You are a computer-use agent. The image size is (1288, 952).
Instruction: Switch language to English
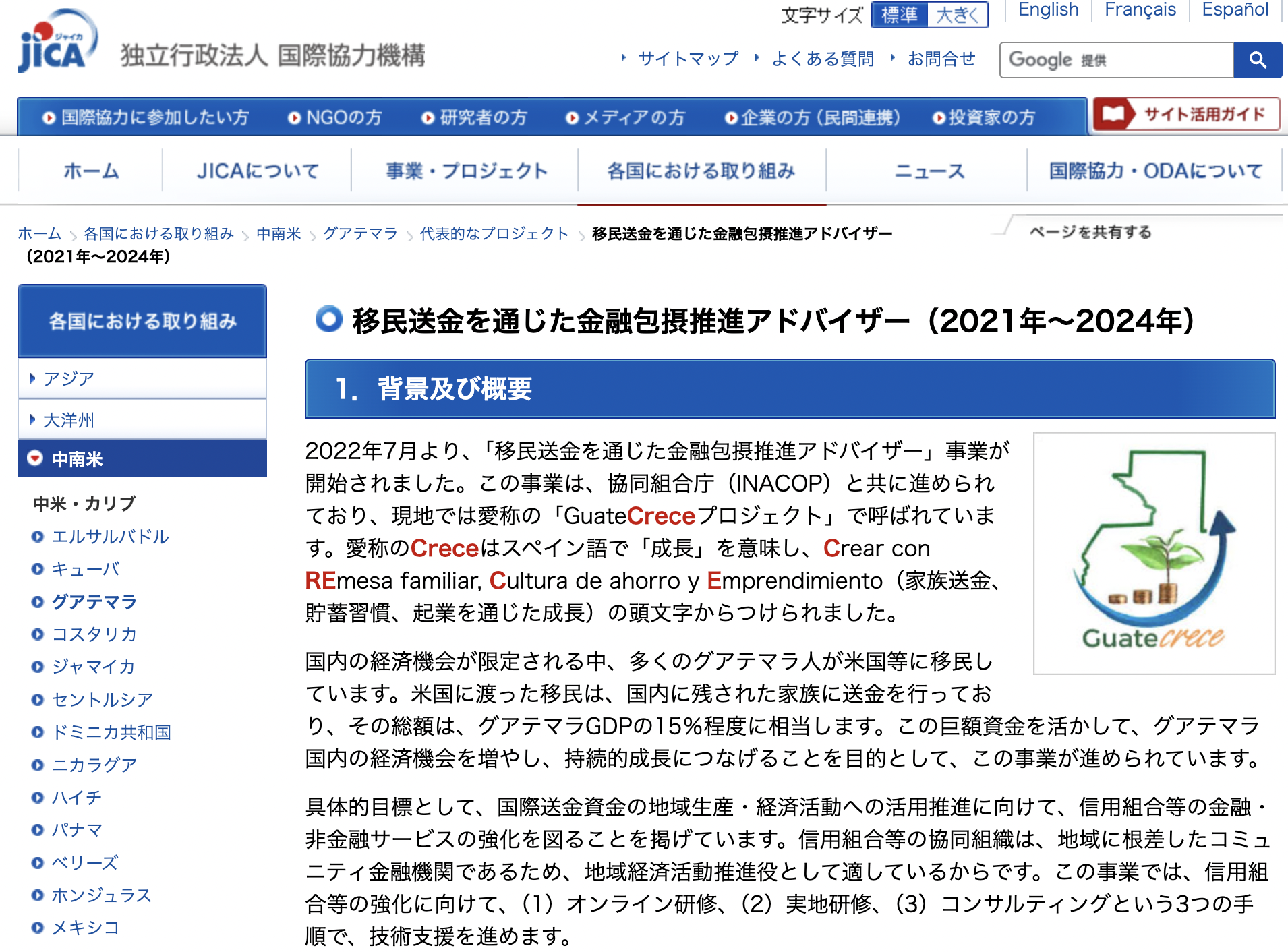point(1048,9)
